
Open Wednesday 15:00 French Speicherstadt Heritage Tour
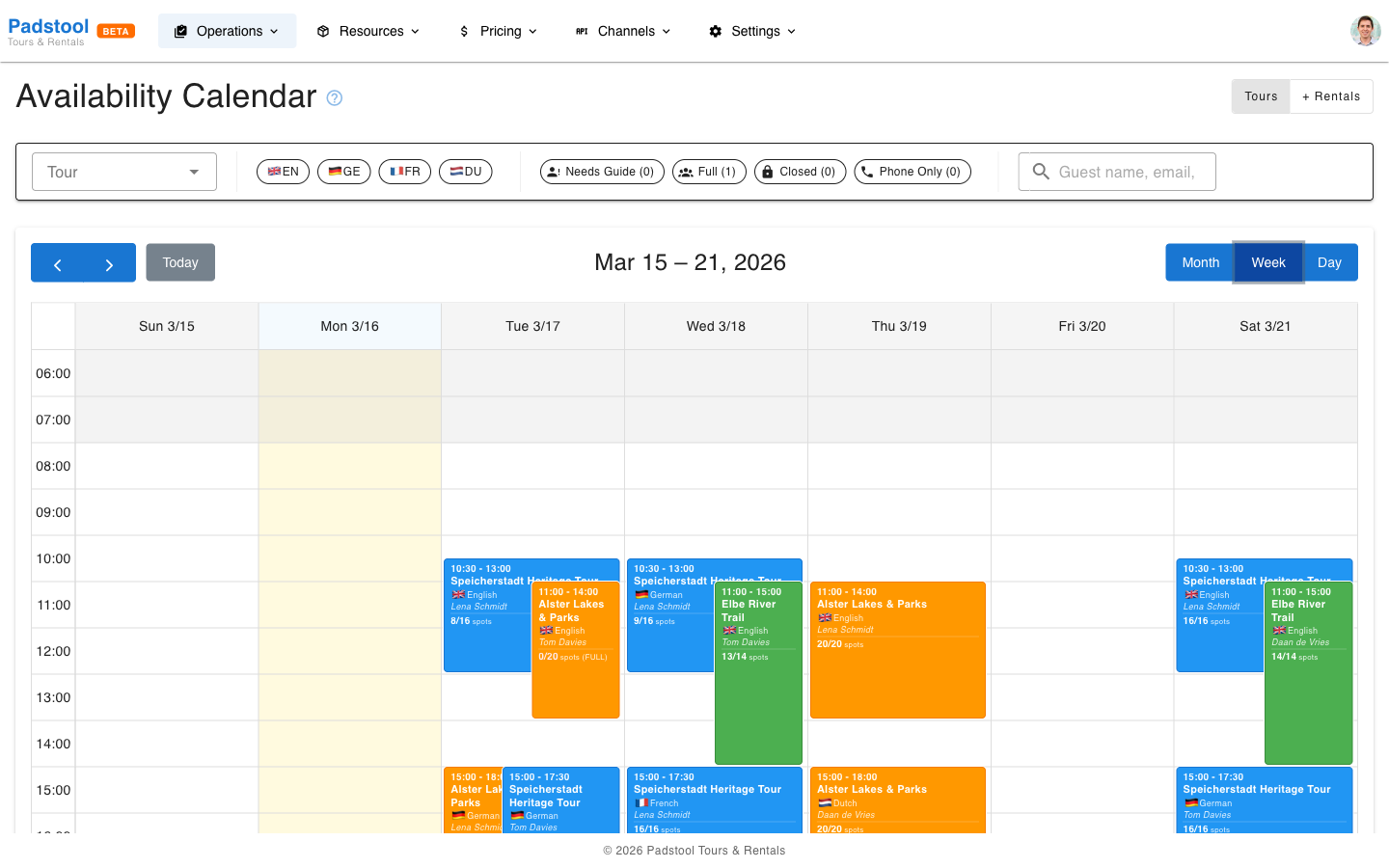(x=715, y=800)
